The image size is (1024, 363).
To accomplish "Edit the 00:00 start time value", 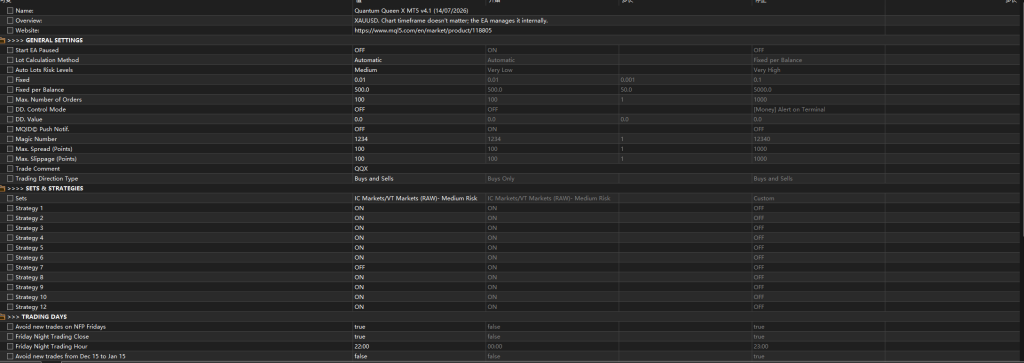I will coord(494,346).
